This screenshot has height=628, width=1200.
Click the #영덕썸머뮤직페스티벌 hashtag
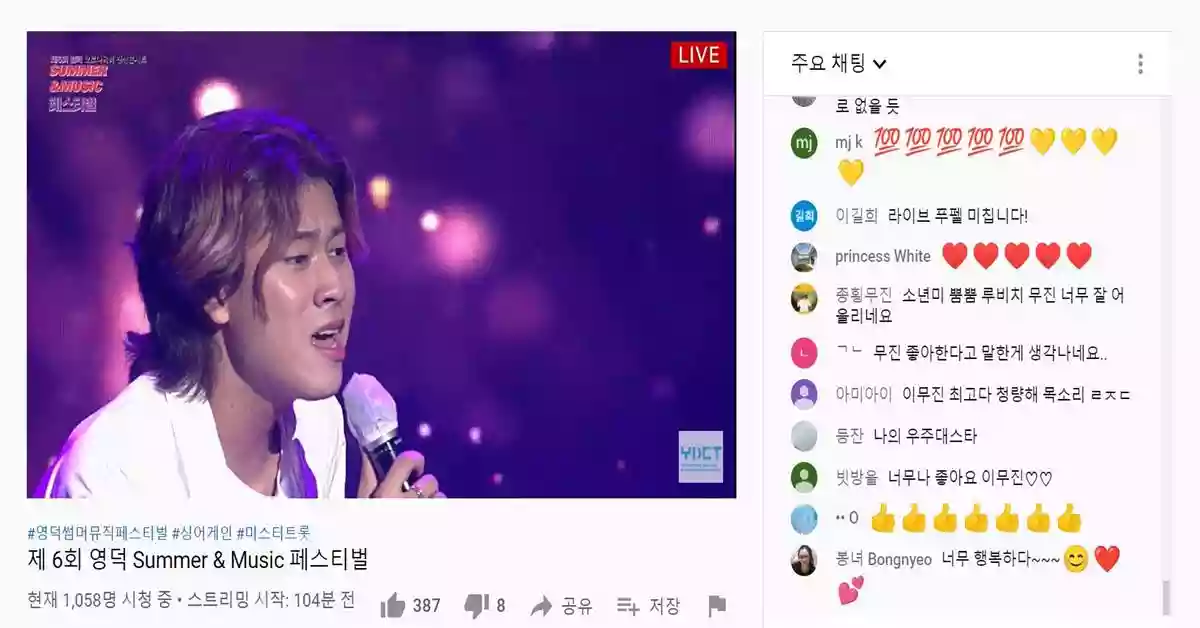97,533
